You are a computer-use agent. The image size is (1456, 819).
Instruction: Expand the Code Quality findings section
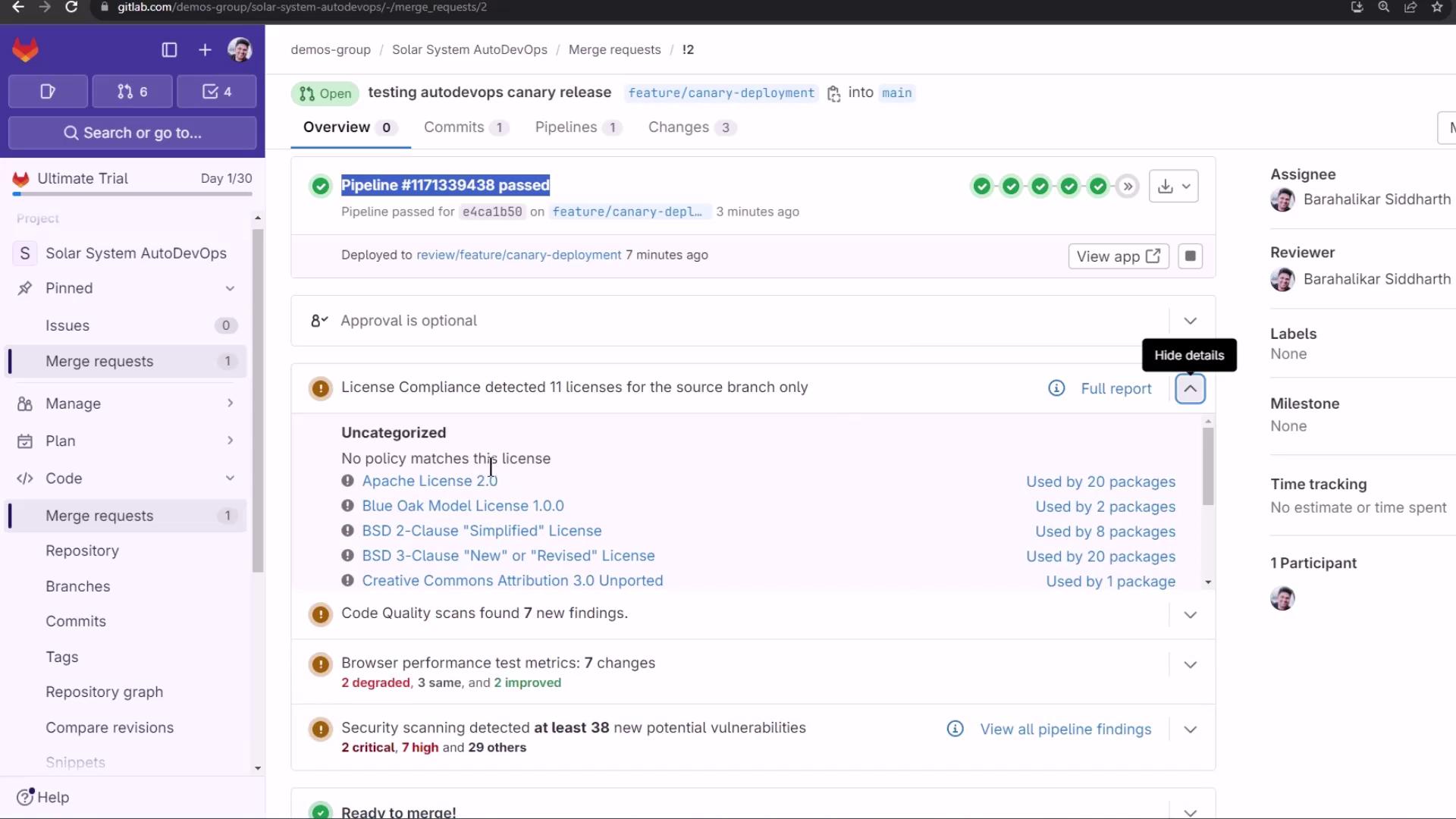click(1190, 615)
